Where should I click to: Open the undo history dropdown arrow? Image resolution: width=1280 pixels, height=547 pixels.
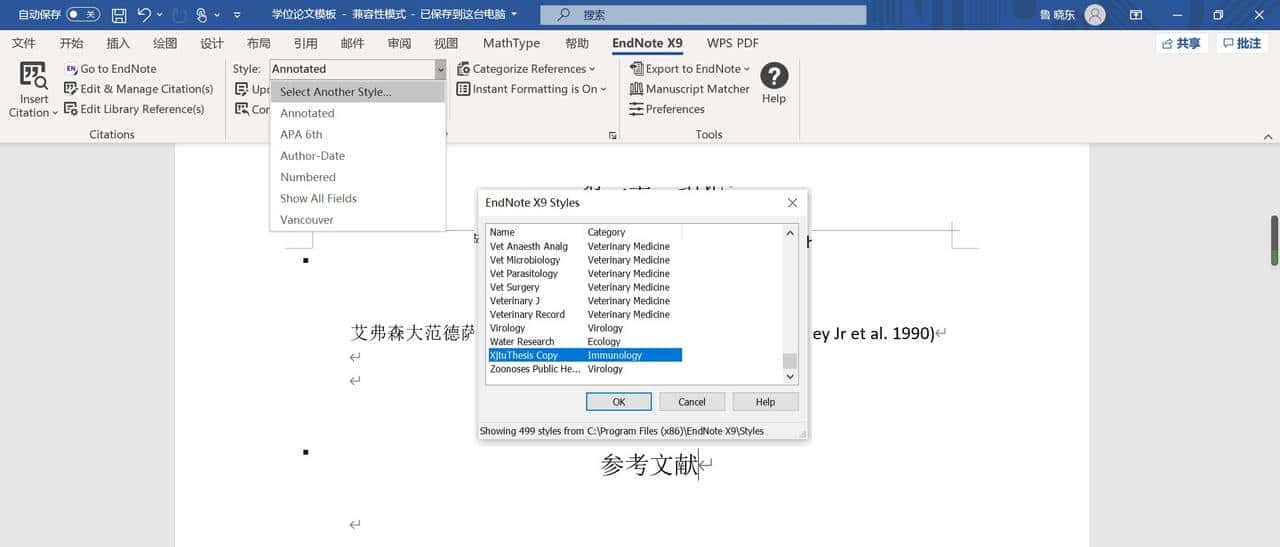pyautogui.click(x=160, y=15)
